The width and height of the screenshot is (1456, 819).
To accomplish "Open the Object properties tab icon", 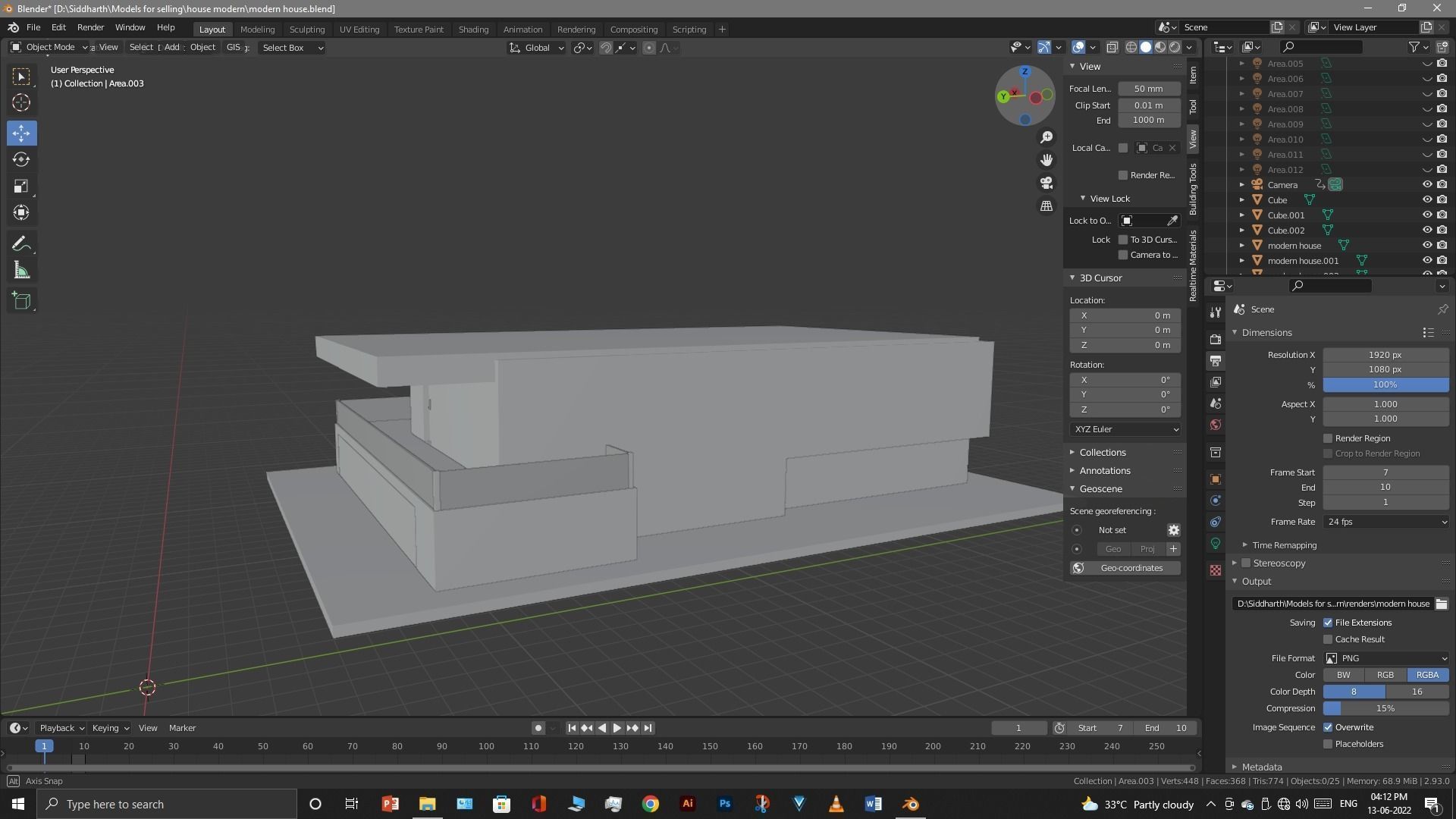I will (1216, 479).
